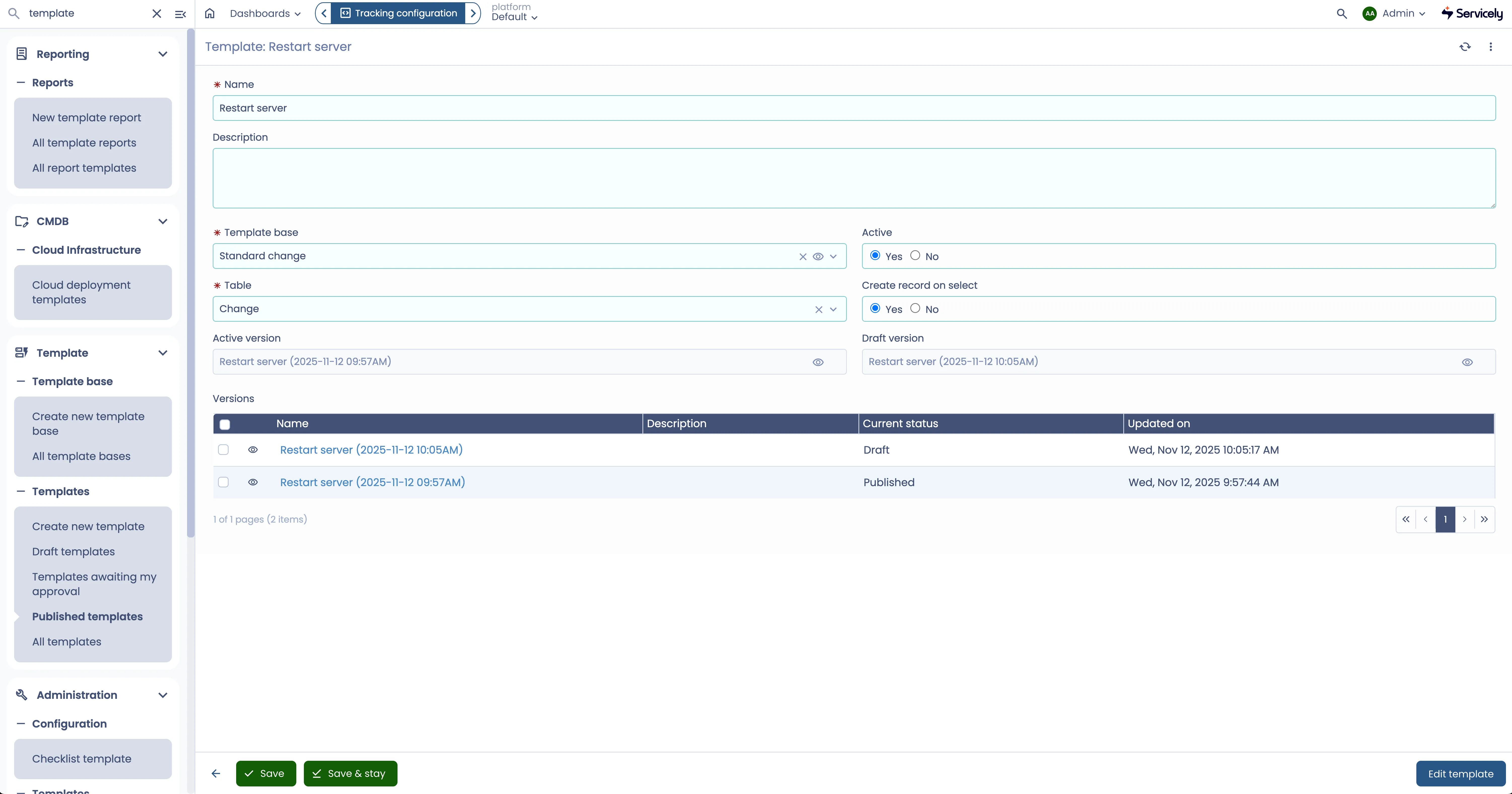Click the sidebar search magnifier icon
The width and height of the screenshot is (1512, 794).
click(x=14, y=14)
